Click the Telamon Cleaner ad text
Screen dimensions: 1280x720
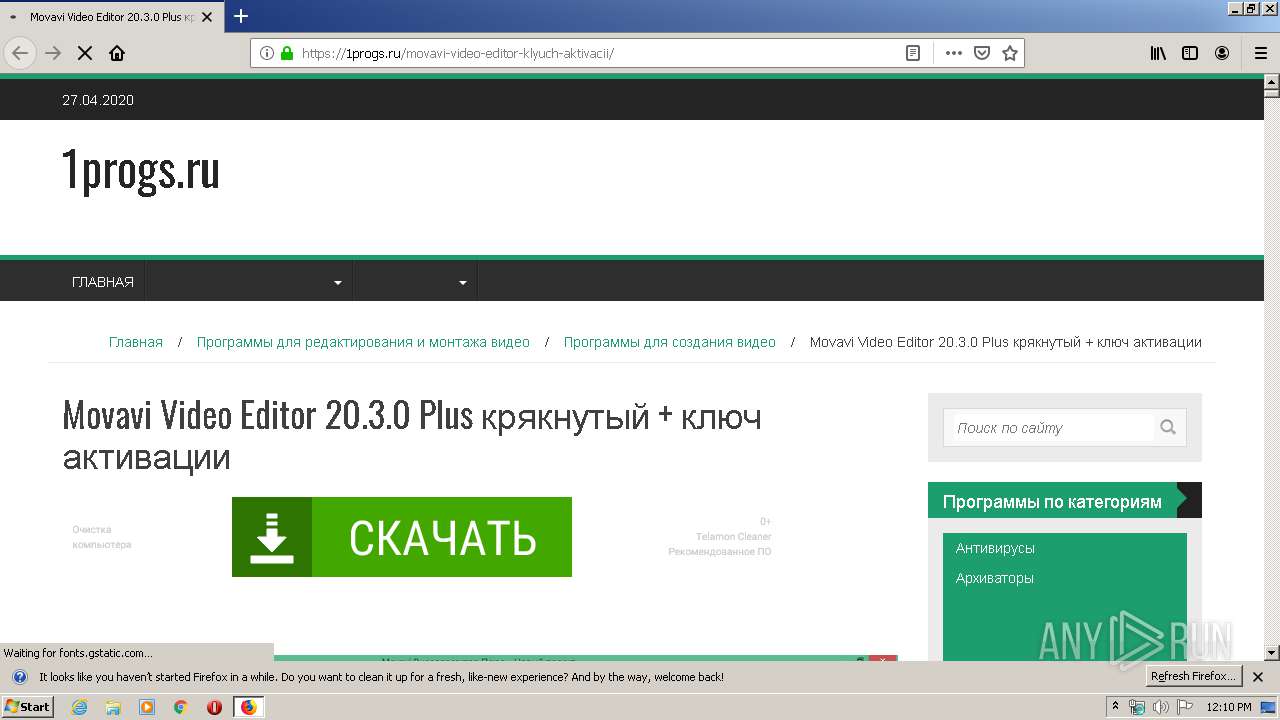[734, 537]
